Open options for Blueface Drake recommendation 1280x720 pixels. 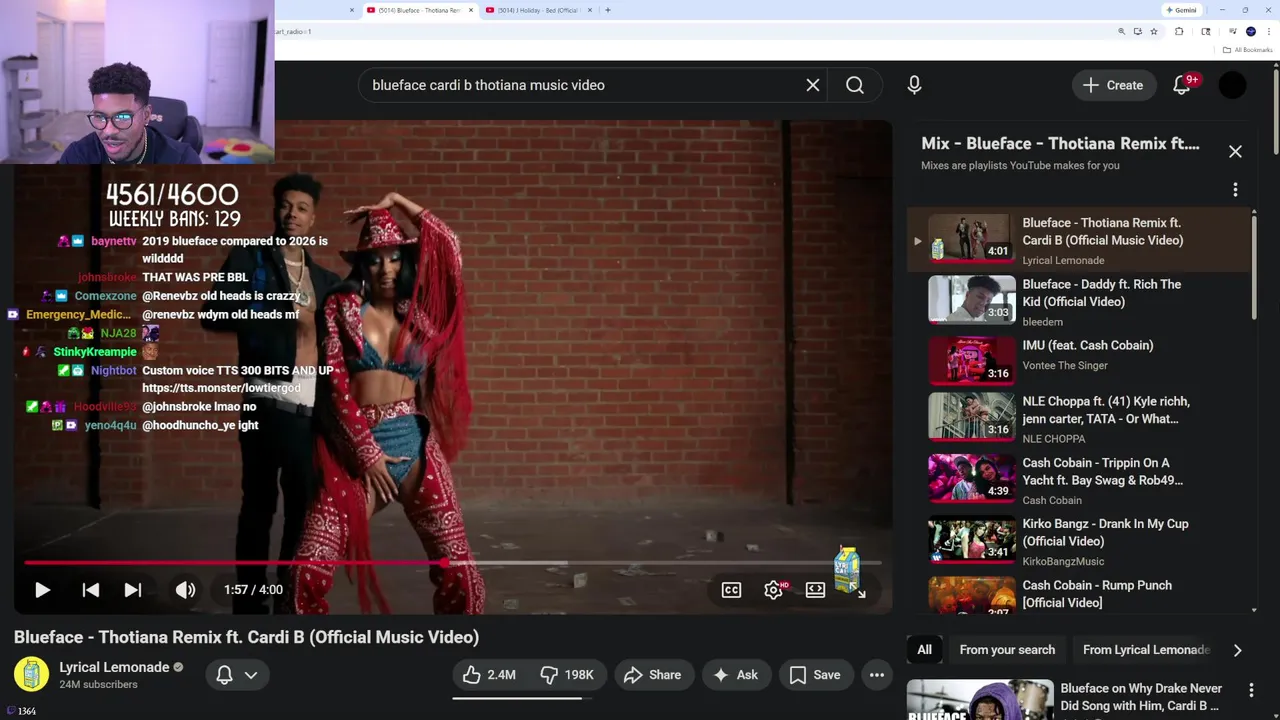[1251, 690]
